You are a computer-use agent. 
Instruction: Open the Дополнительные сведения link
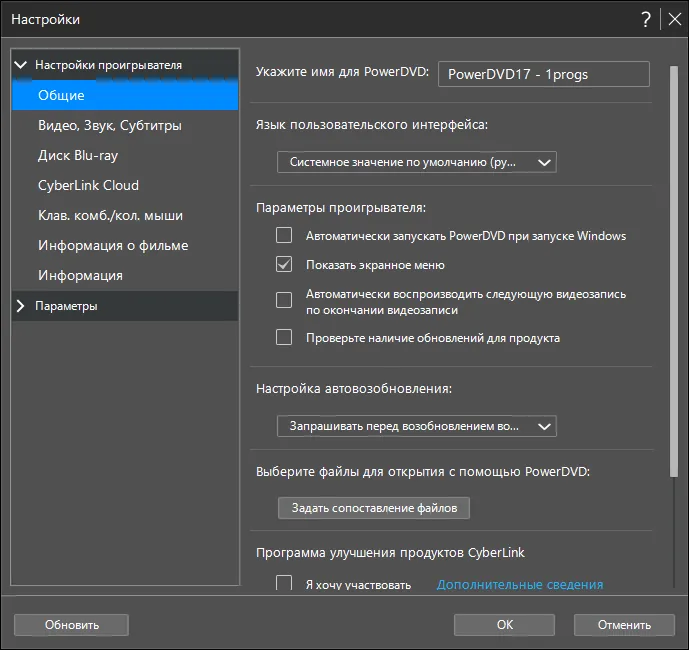point(520,585)
